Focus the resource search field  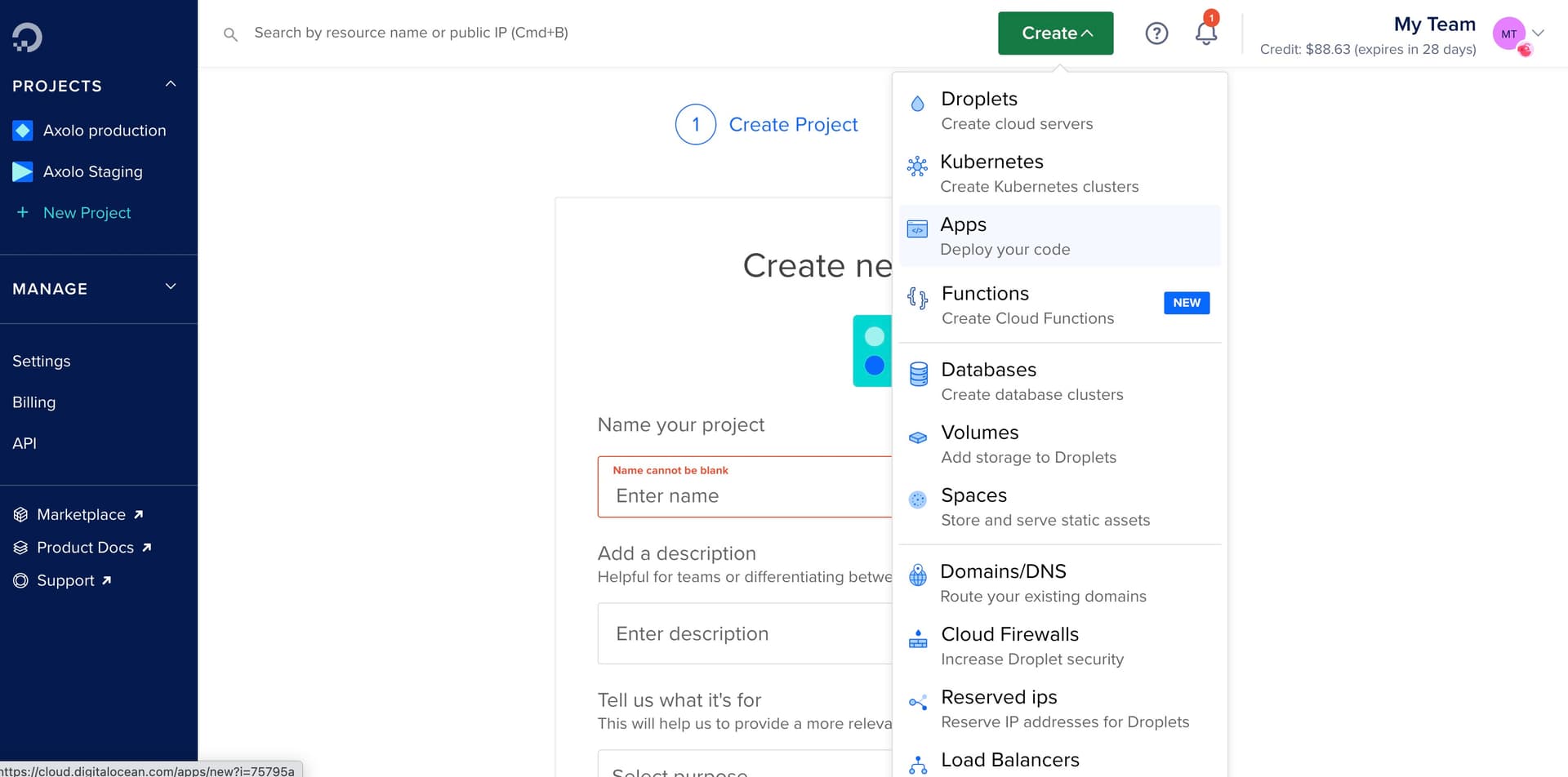coord(411,33)
